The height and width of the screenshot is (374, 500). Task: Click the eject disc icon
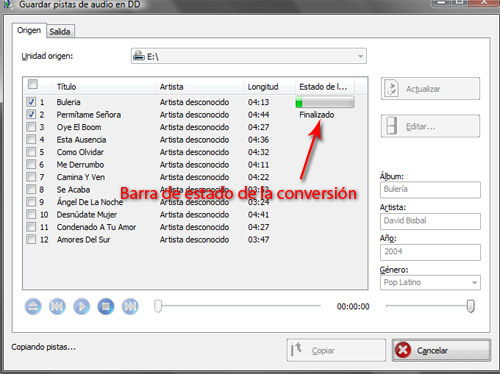[33, 306]
